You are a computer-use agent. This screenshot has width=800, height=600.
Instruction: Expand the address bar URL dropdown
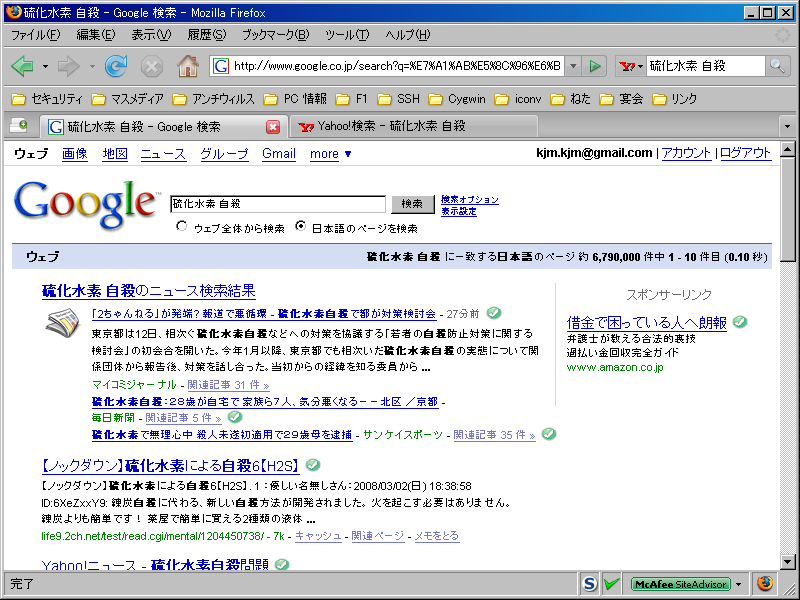click(x=573, y=66)
